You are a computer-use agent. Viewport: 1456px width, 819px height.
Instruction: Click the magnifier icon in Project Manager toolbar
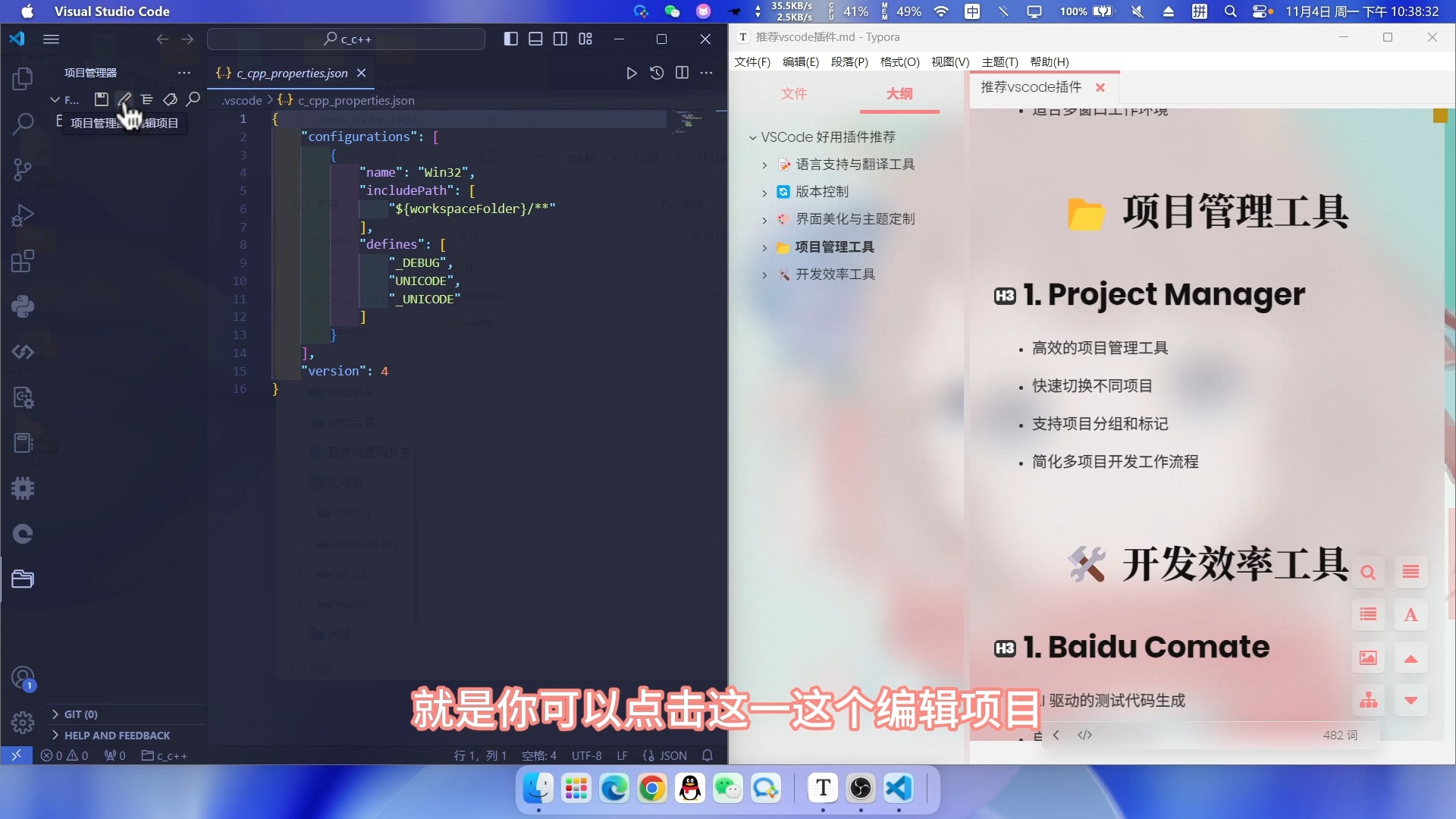(193, 99)
